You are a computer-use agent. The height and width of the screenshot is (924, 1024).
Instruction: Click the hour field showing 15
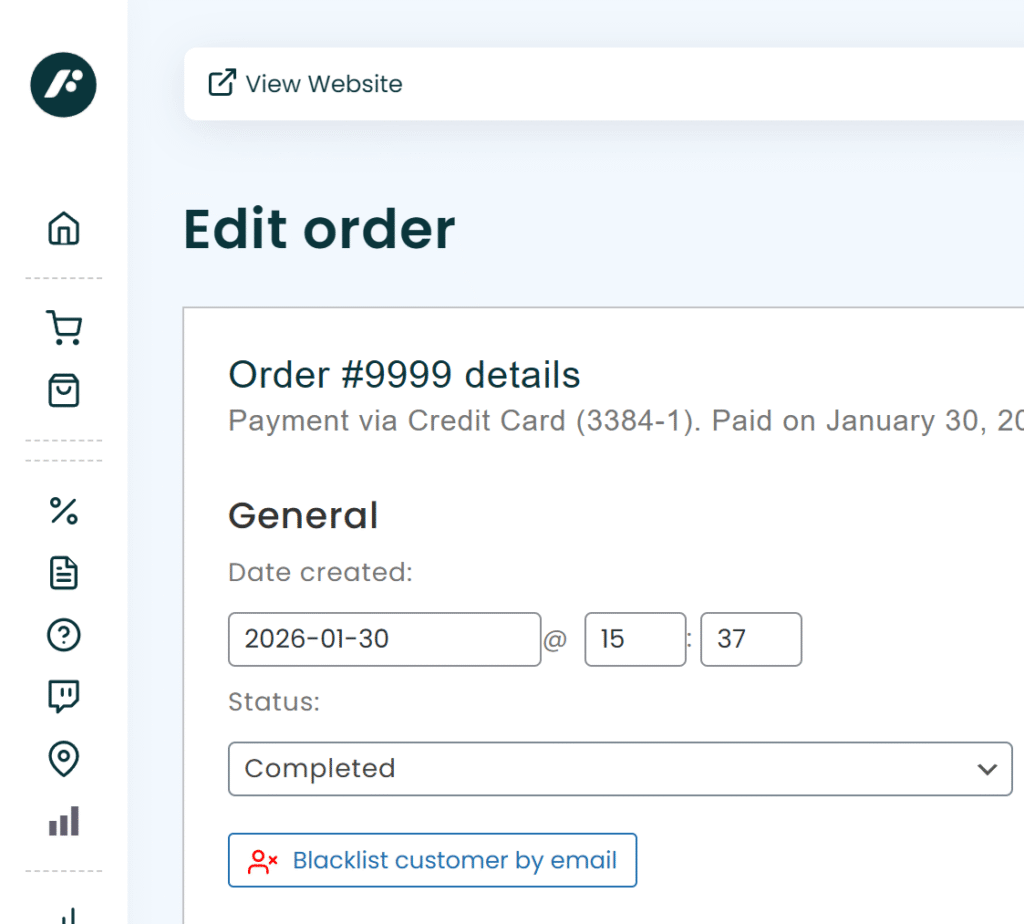tap(635, 639)
